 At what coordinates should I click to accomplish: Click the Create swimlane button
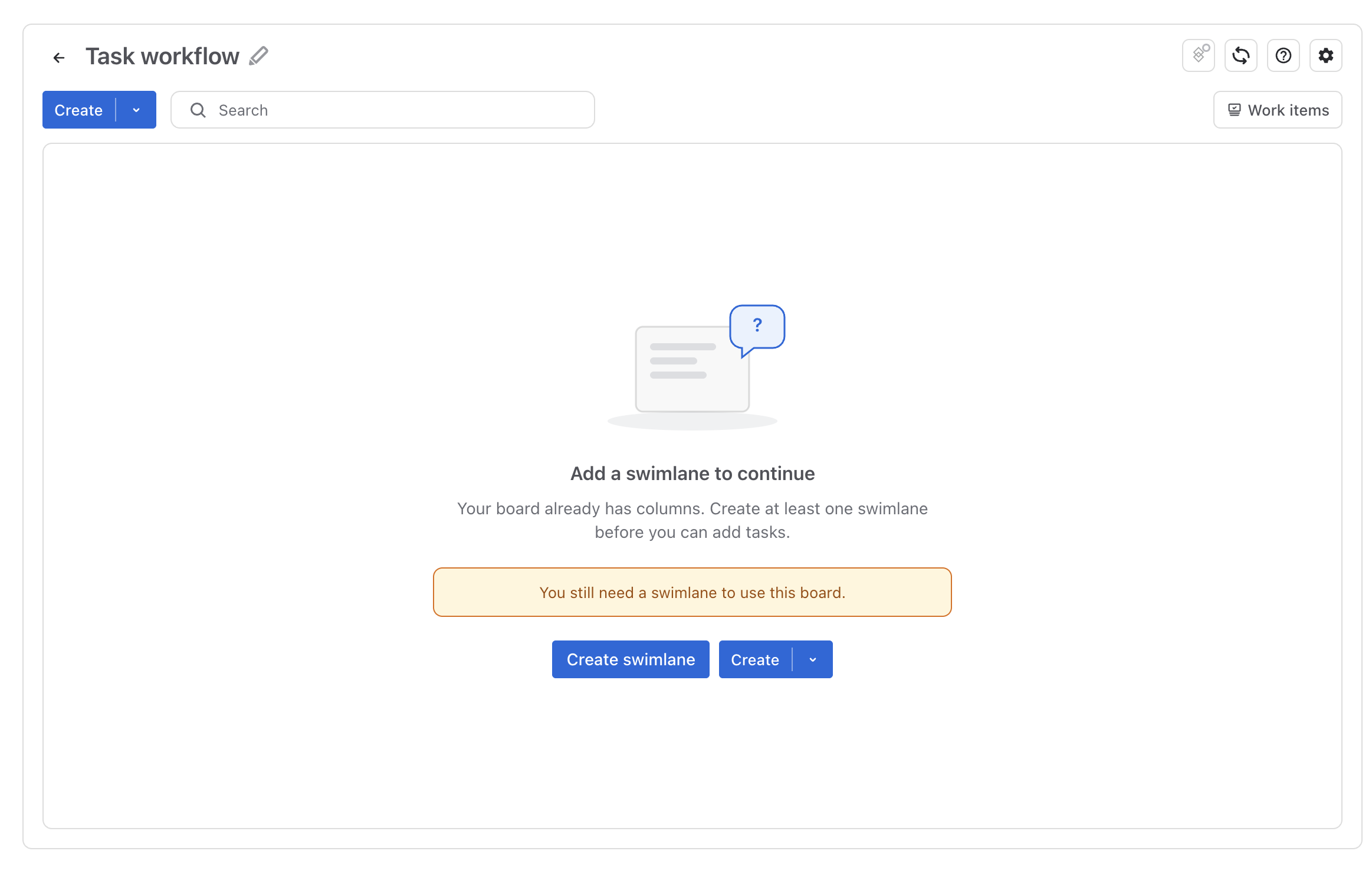tap(631, 659)
